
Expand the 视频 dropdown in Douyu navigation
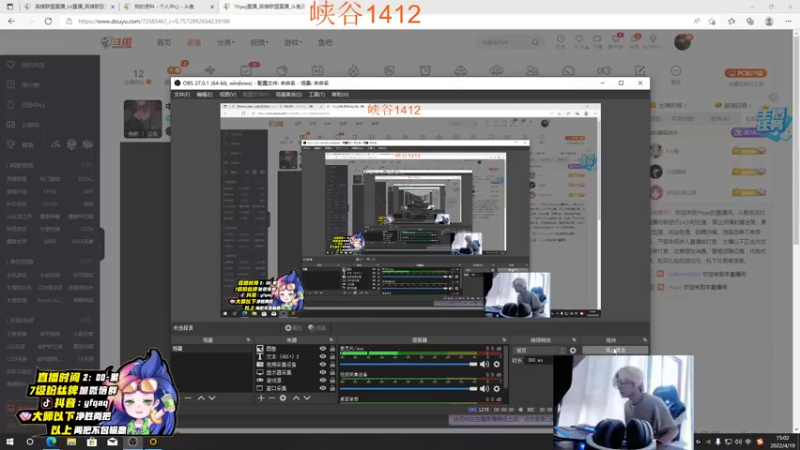coord(259,43)
